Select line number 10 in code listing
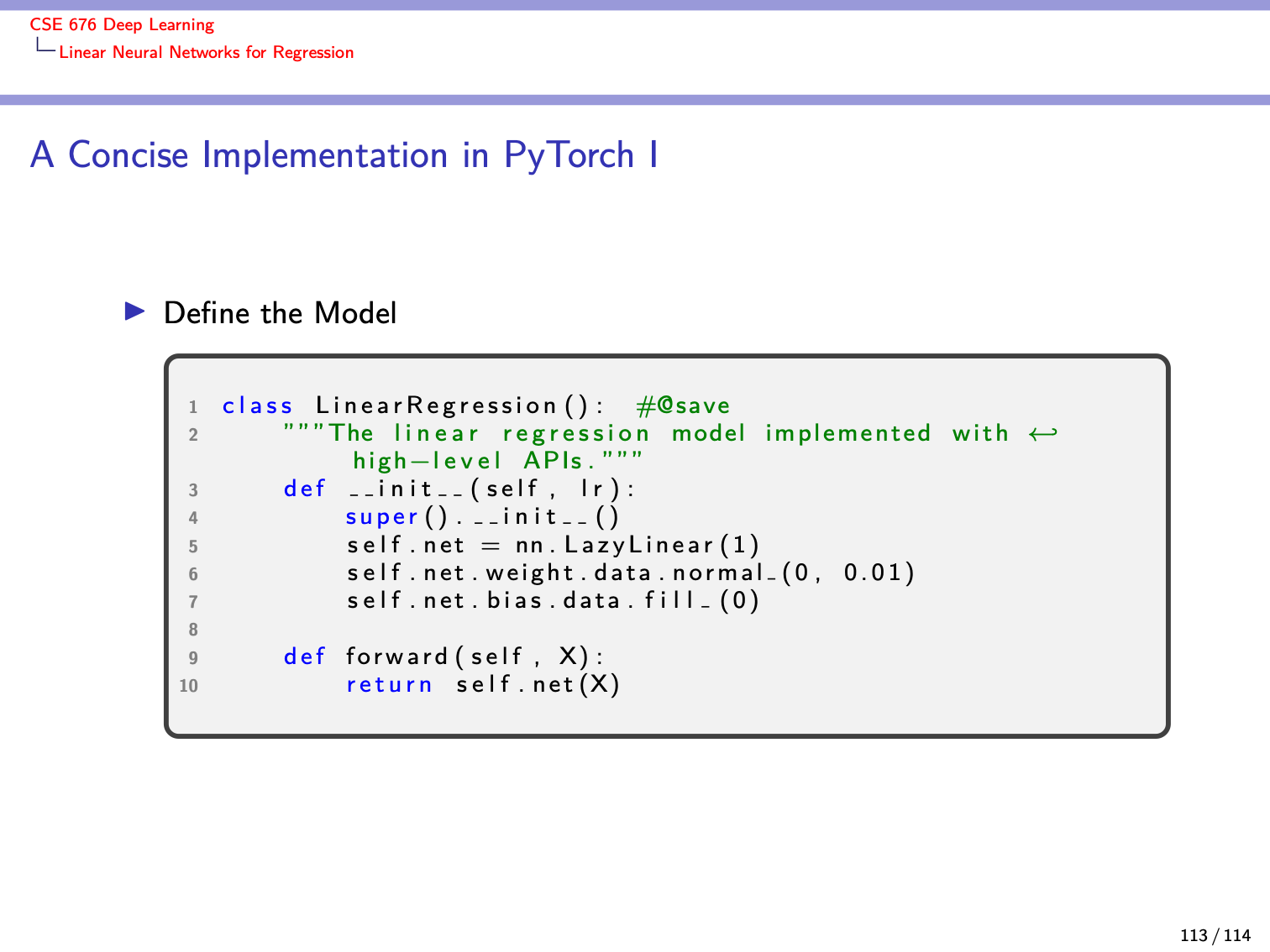 (x=189, y=686)
